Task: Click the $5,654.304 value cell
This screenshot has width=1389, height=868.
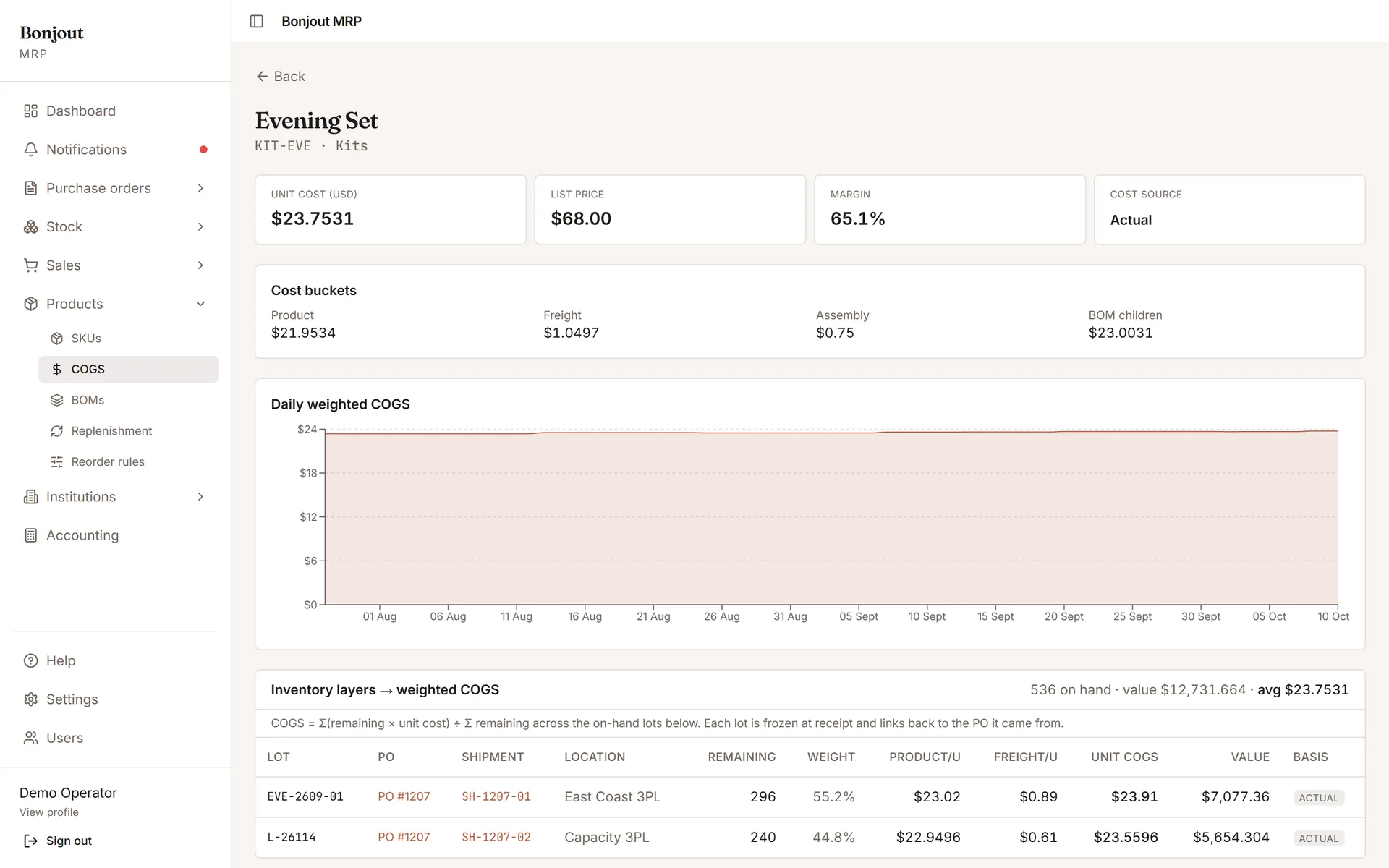Action: tap(1231, 837)
